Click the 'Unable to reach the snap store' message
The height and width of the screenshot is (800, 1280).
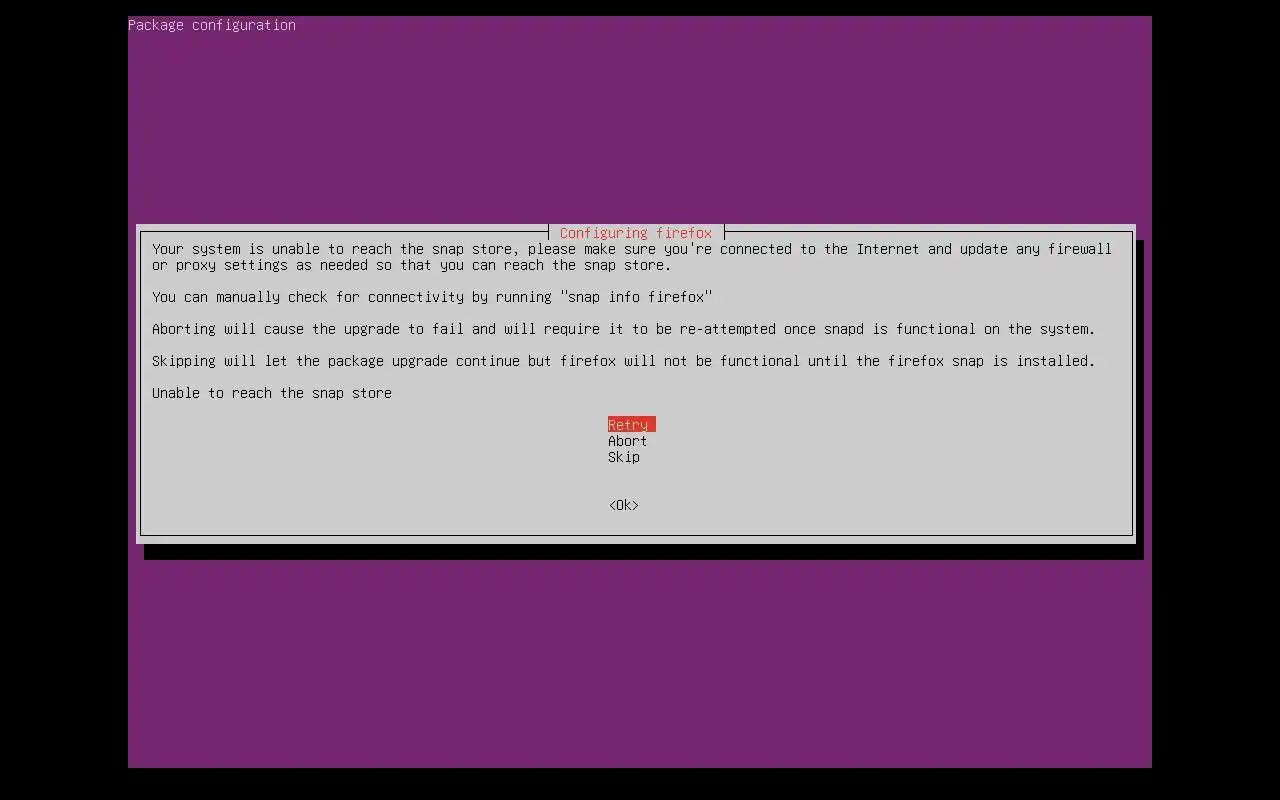coord(272,393)
